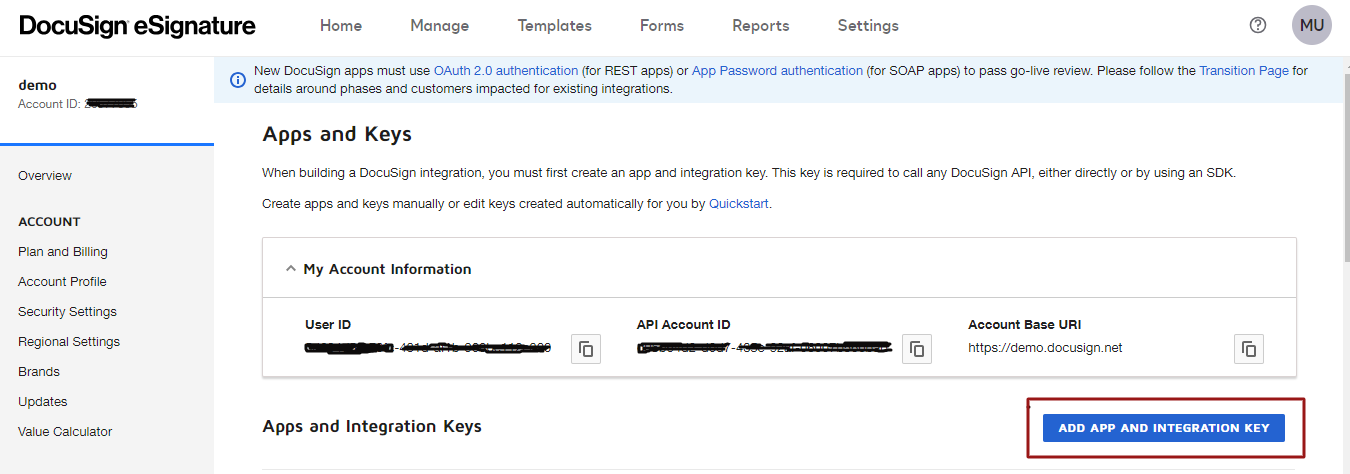
Task: Copy the API Account ID
Action: (x=917, y=349)
